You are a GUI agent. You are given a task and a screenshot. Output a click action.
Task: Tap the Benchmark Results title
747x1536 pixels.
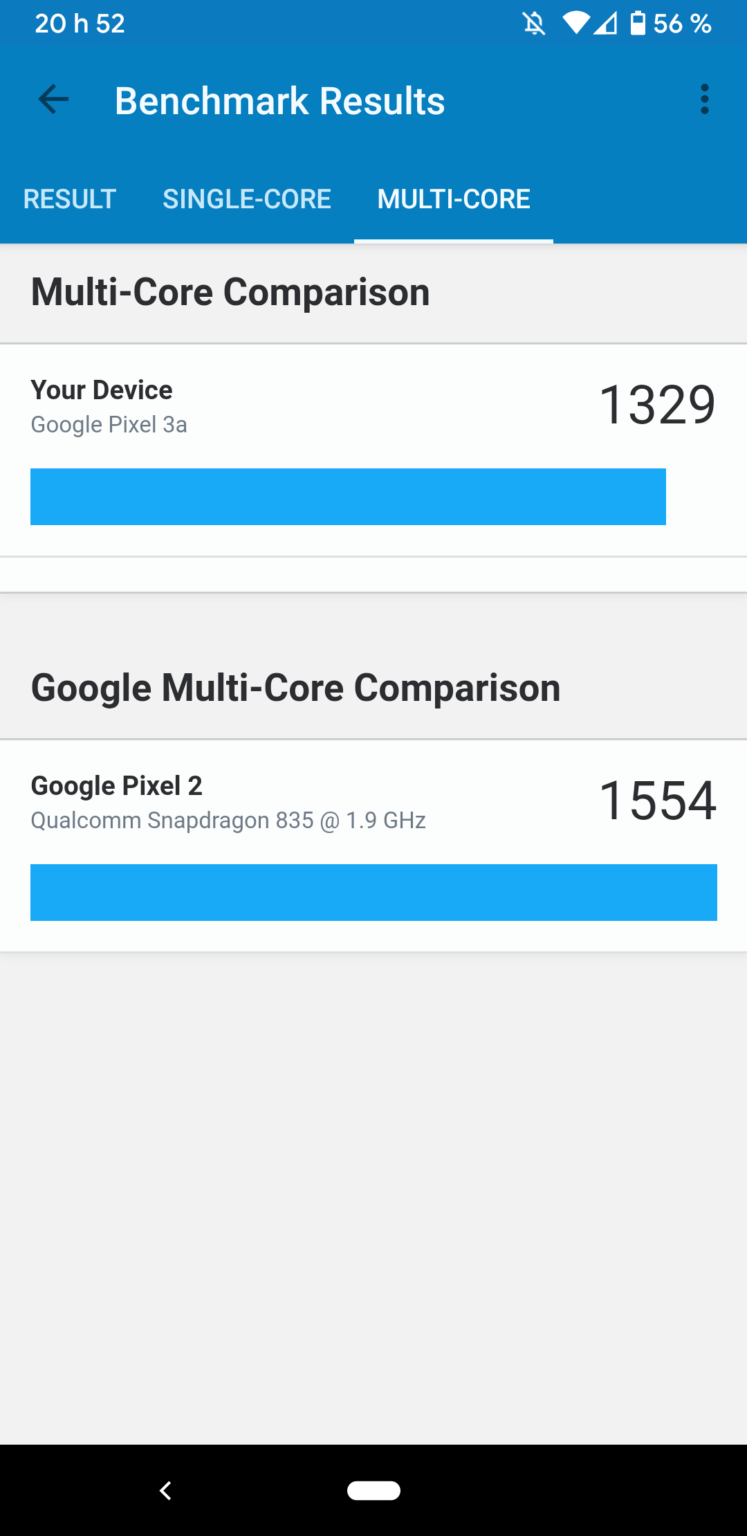coord(280,101)
